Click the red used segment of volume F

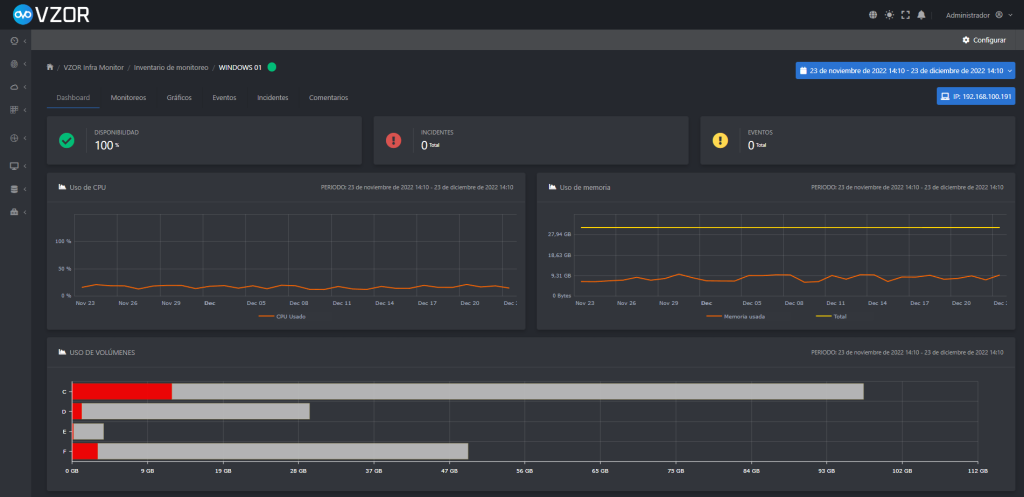pos(86,451)
